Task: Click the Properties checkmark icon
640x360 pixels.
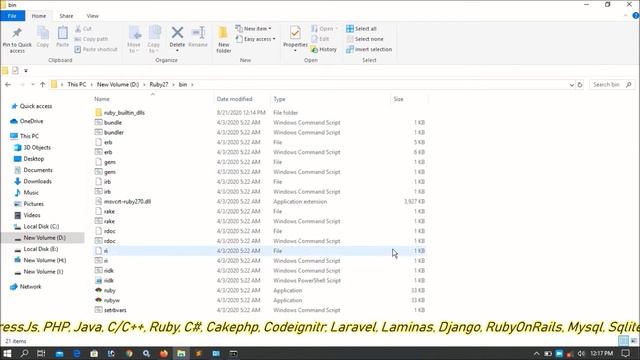Action: point(295,32)
